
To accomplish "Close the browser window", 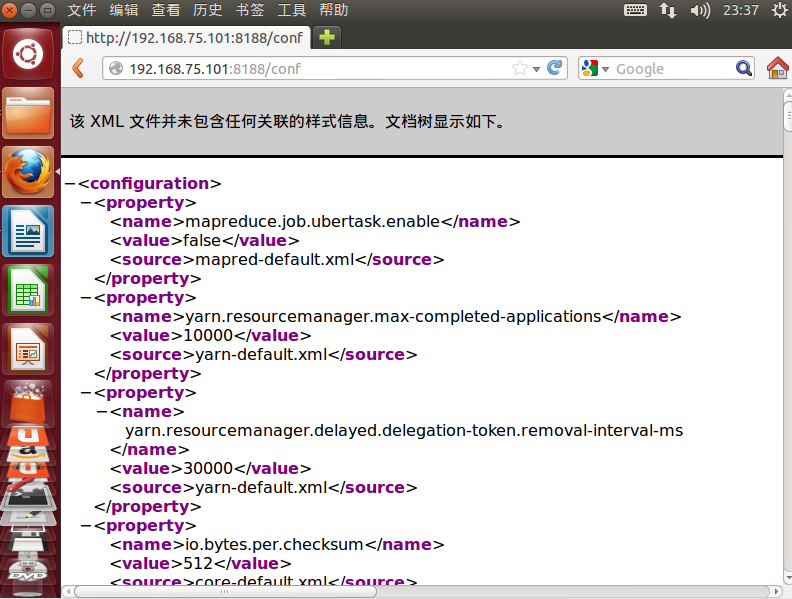I will click(x=9, y=10).
